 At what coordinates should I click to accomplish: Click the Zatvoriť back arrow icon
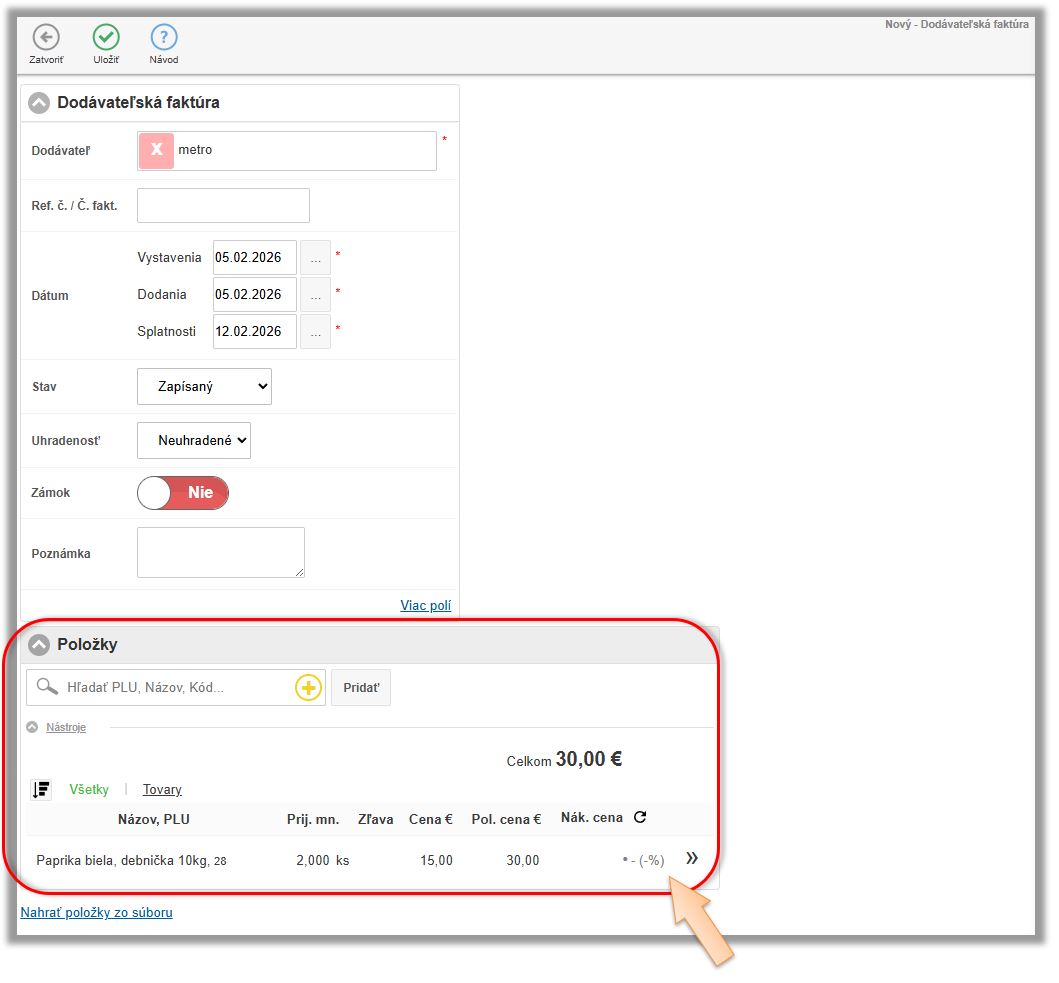pos(46,38)
